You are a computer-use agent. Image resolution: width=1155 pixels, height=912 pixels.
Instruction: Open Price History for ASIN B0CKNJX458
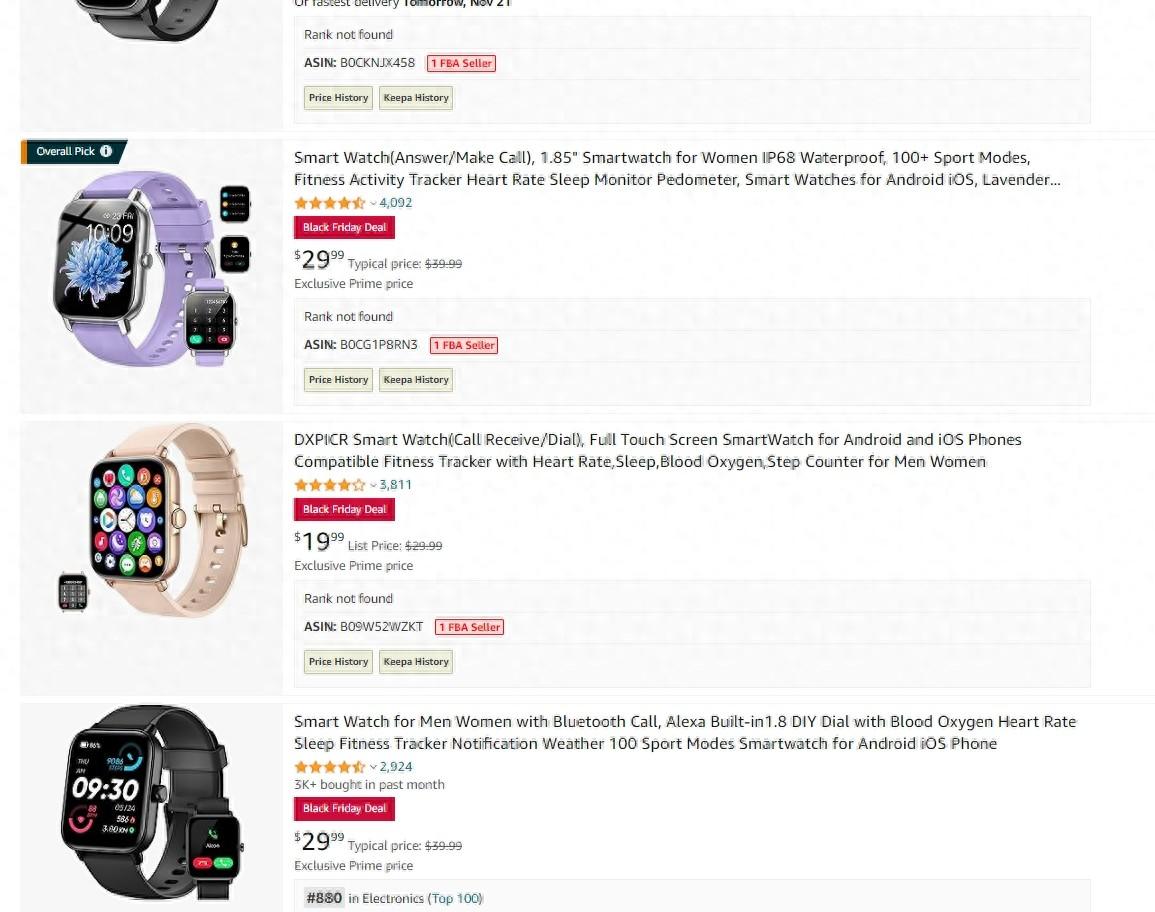click(x=338, y=98)
